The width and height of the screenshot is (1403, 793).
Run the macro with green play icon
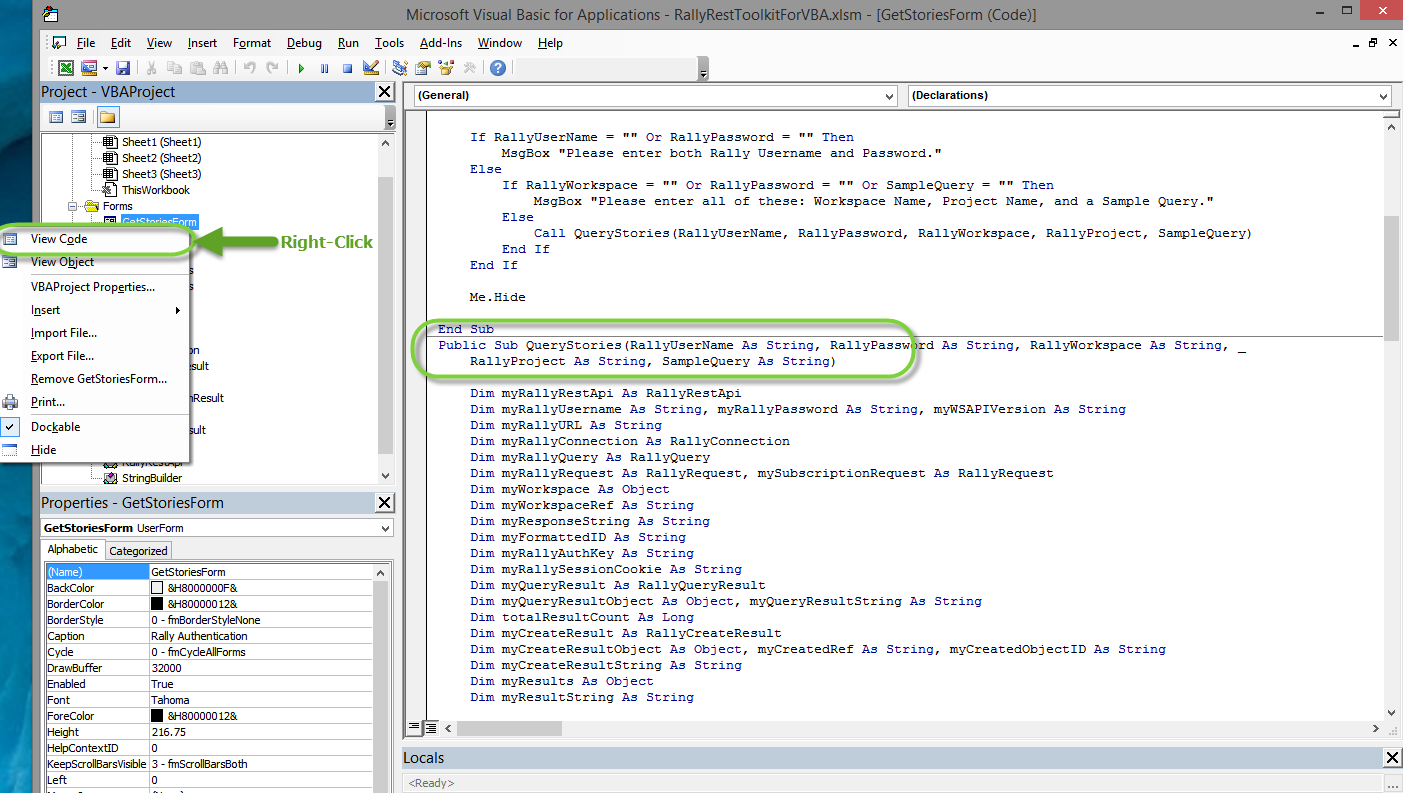[x=301, y=68]
